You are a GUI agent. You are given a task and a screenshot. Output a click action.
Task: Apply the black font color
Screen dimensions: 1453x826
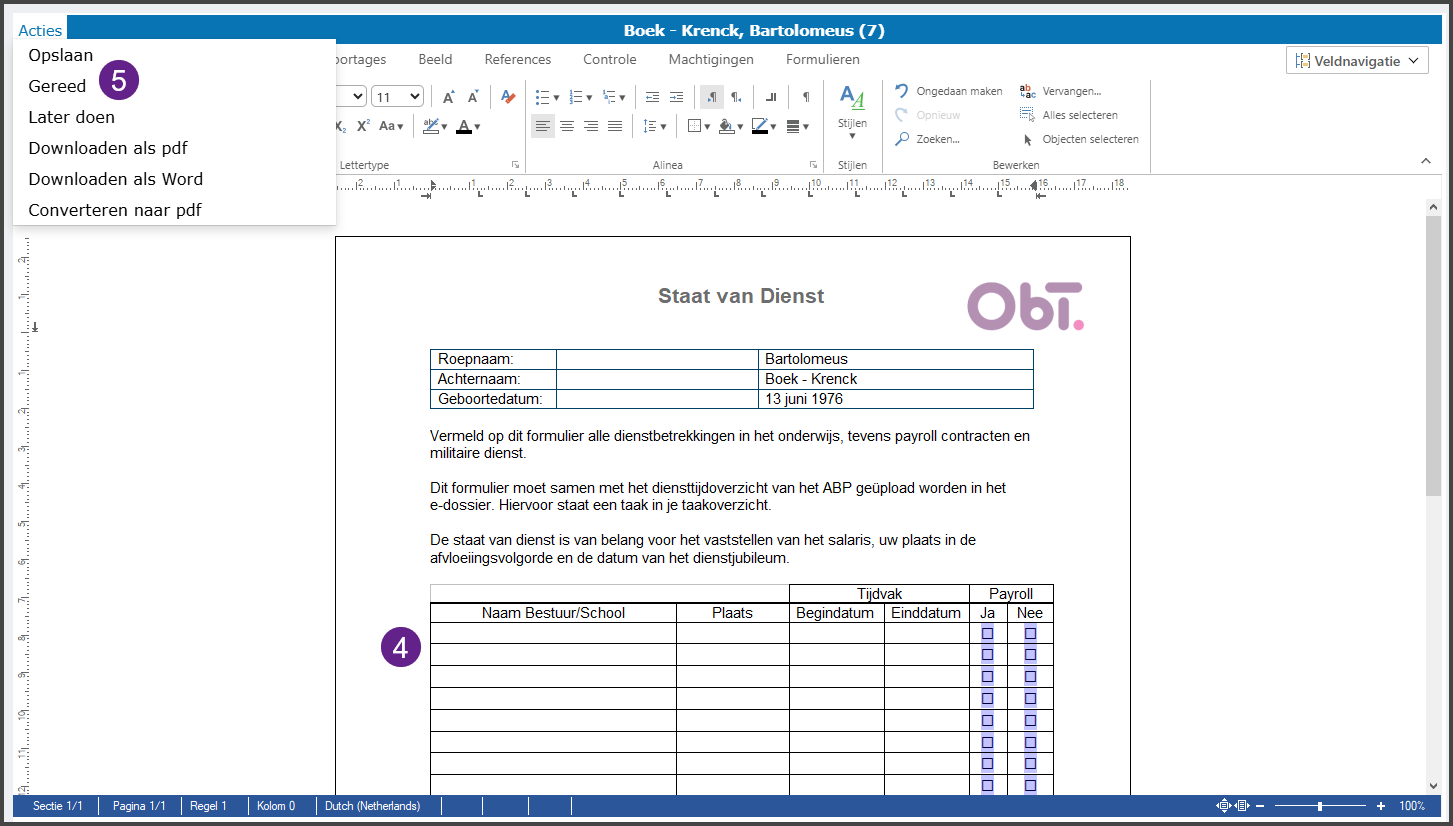point(464,126)
